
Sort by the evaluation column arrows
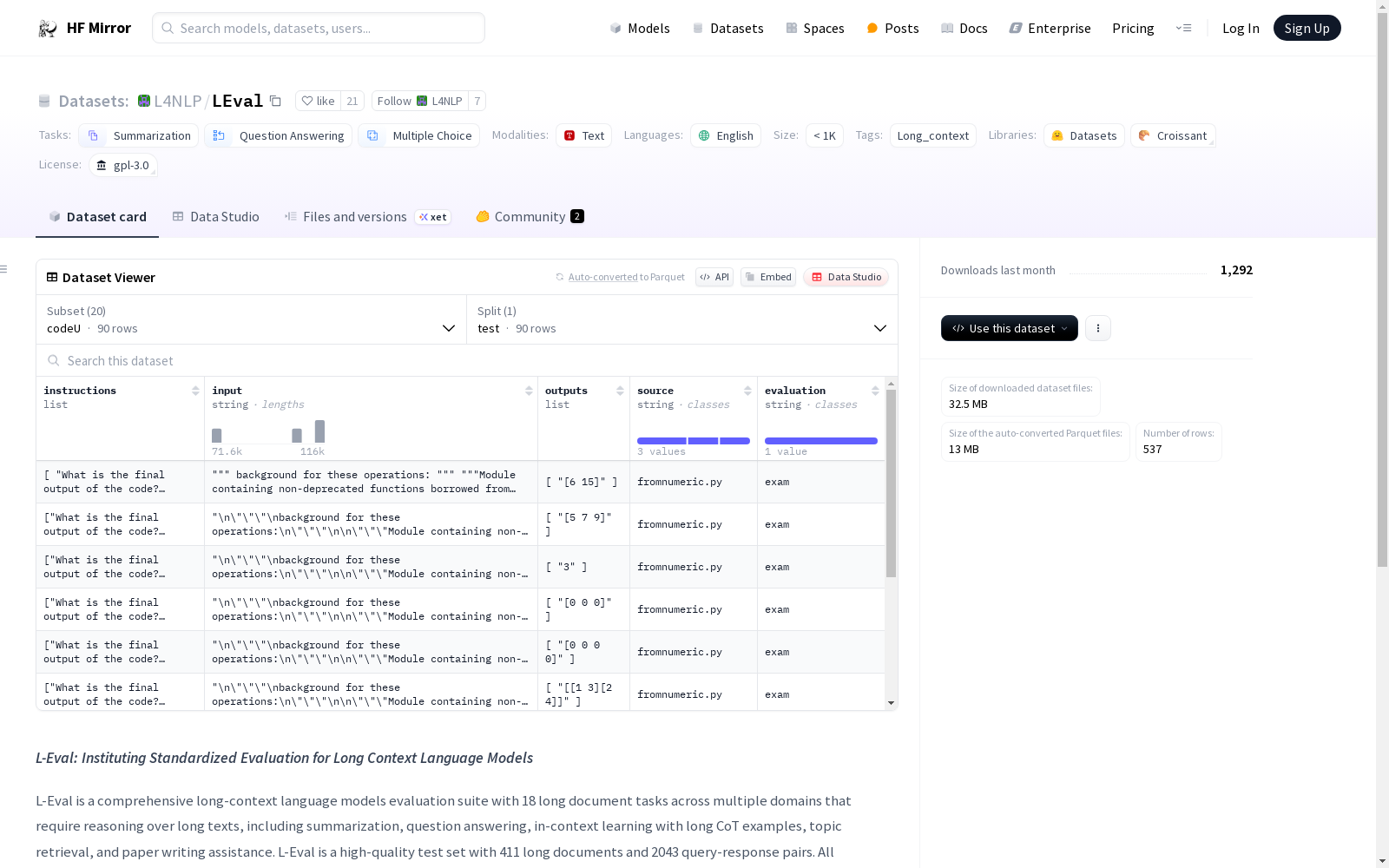[x=875, y=391]
